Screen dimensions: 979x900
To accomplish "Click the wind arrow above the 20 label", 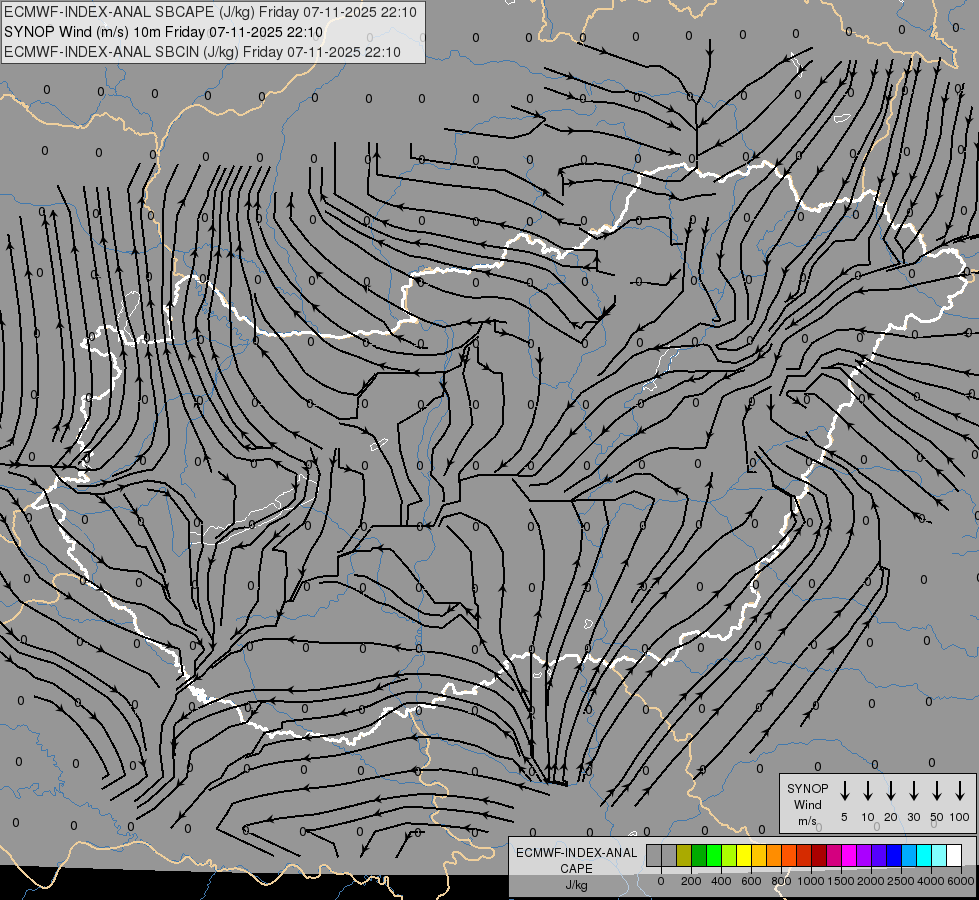I will pos(891,791).
